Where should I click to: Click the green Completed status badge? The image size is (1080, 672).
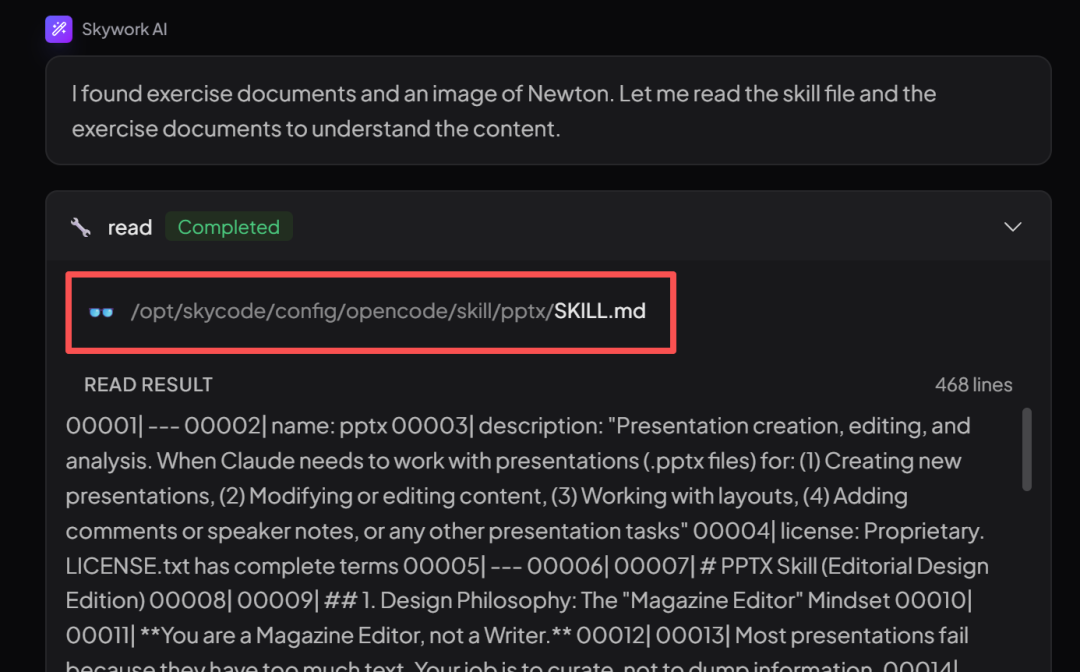click(x=228, y=227)
